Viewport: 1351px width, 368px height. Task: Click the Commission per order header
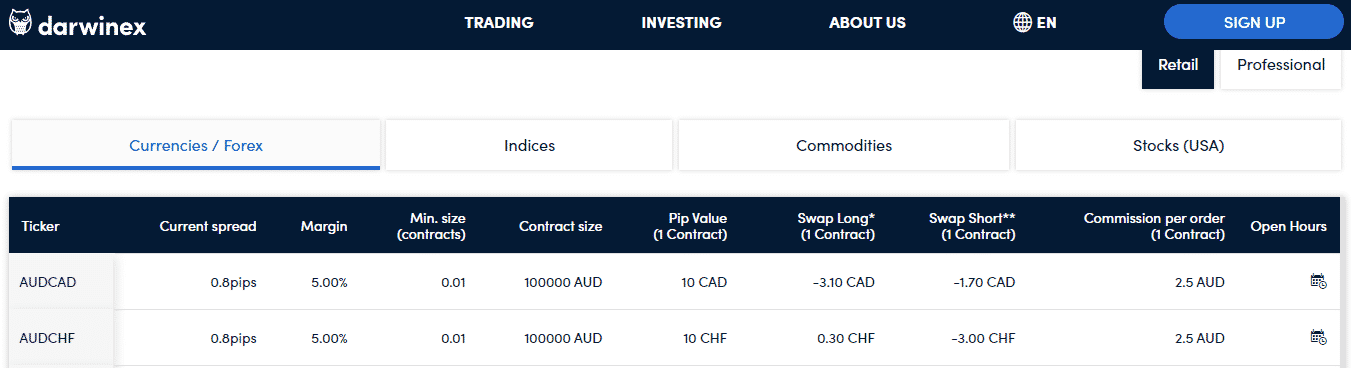pyautogui.click(x=1154, y=226)
